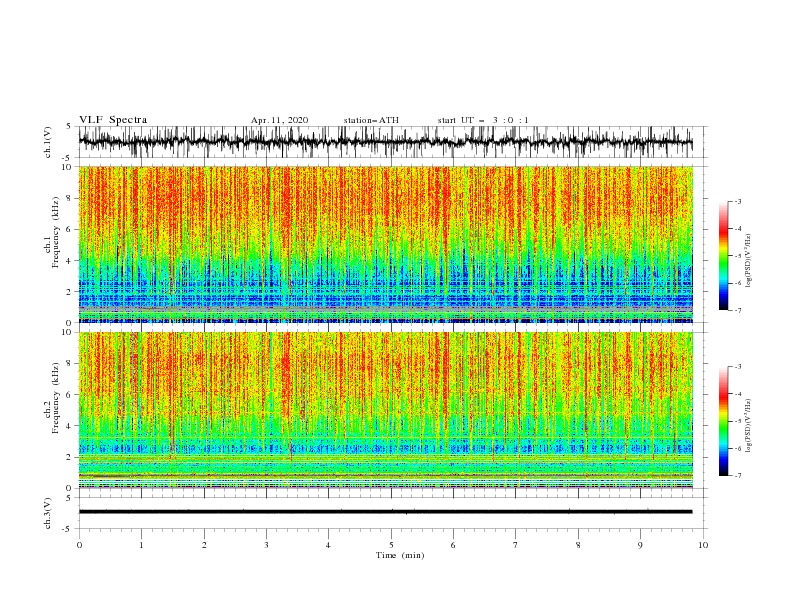Click the ch.1 color bar "-3" value
Viewport: 792px width, 612px height.
[x=738, y=201]
